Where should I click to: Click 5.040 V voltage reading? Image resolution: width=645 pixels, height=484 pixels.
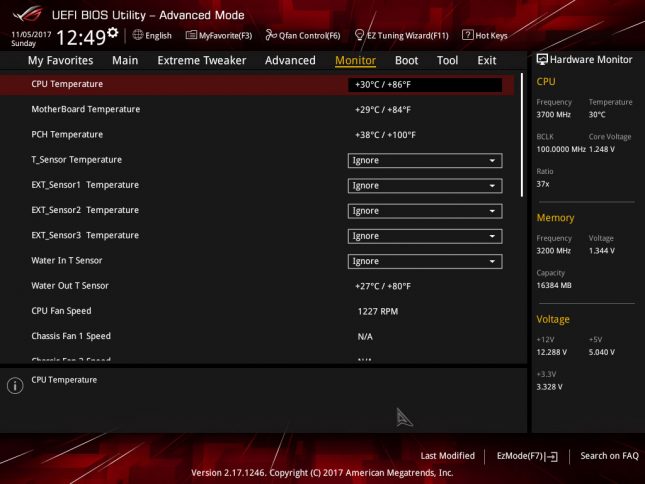601,352
